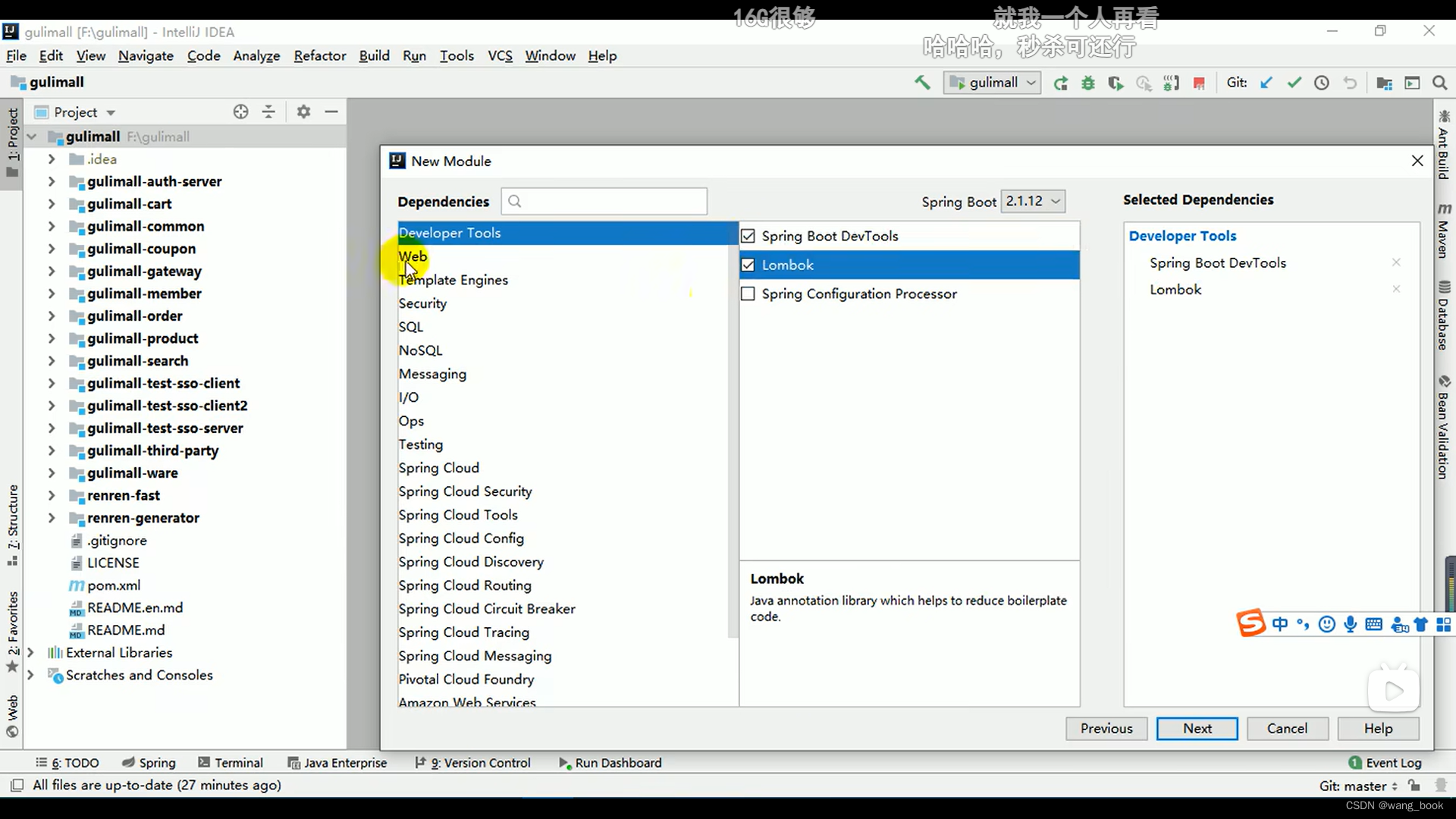Open Git history clock icon
The image size is (1456, 819).
(1322, 83)
